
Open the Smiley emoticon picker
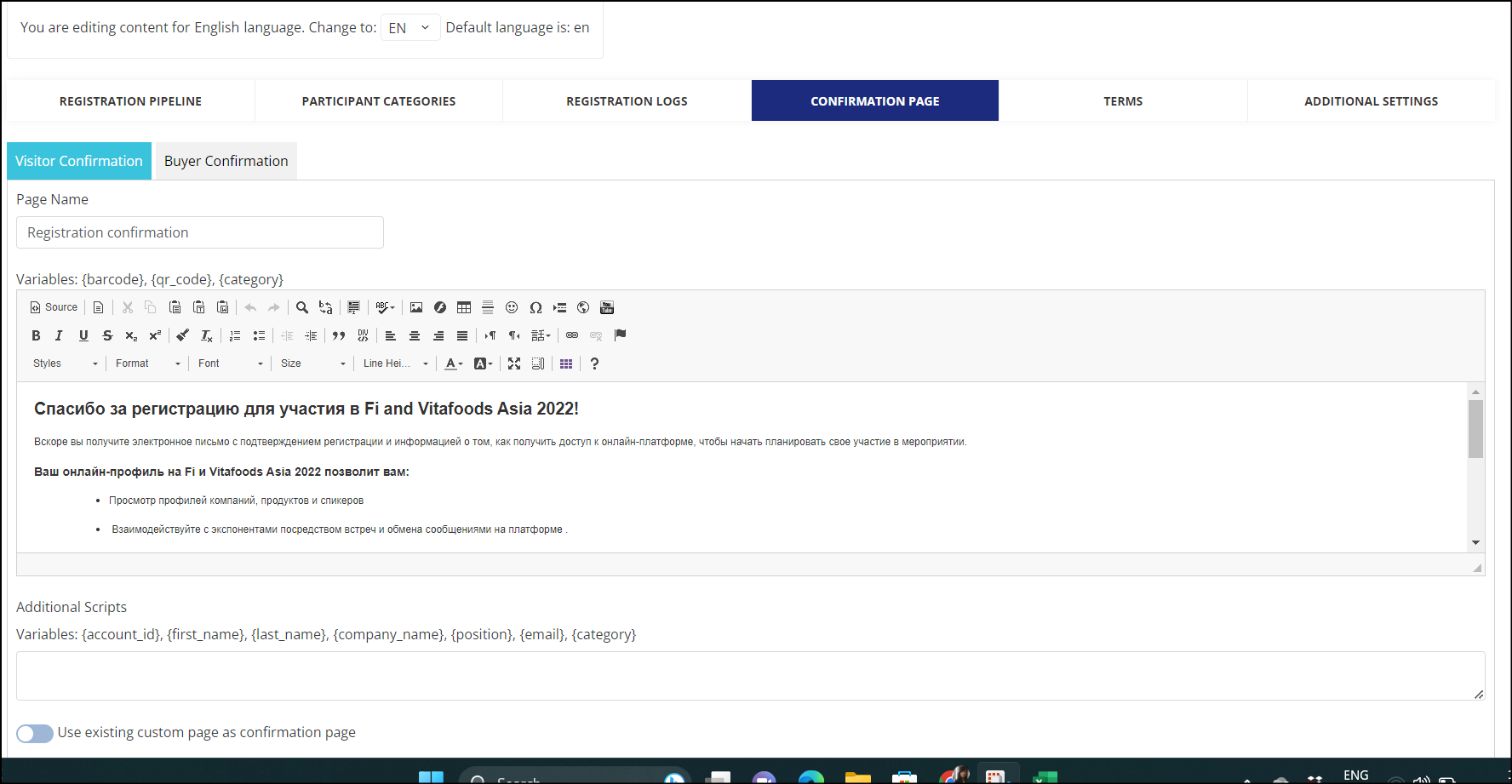[512, 307]
